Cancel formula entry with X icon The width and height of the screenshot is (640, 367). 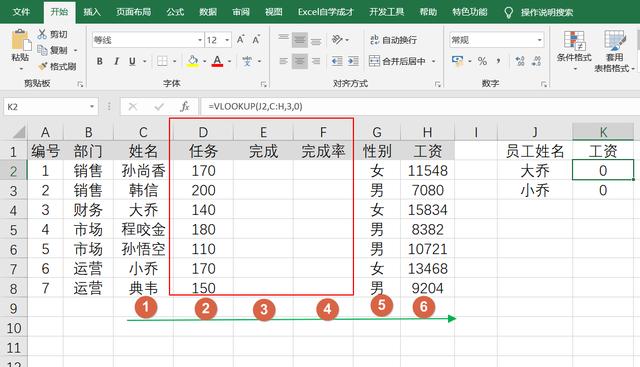point(133,107)
